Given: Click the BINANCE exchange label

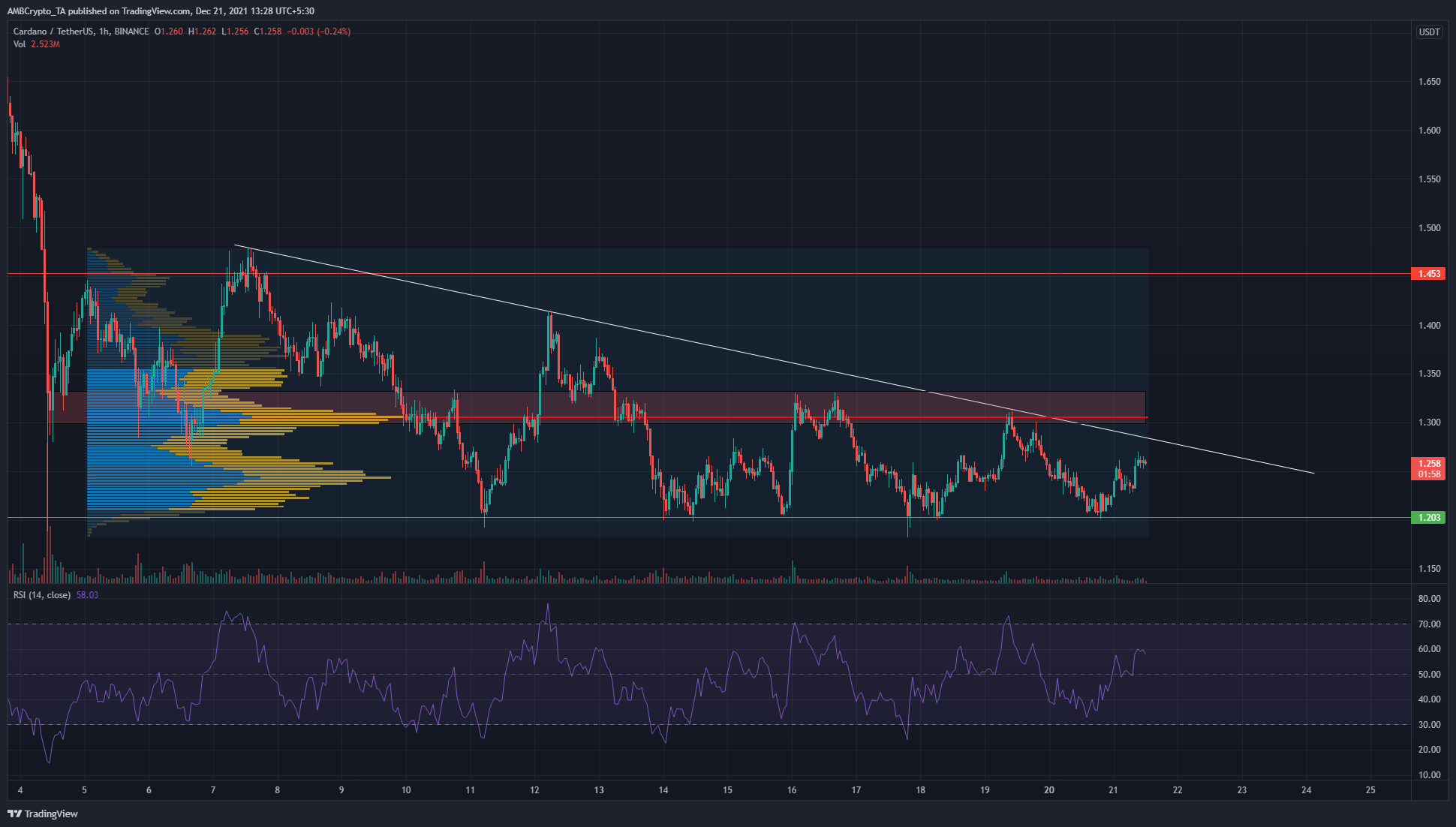Looking at the screenshot, I should point(132,32).
